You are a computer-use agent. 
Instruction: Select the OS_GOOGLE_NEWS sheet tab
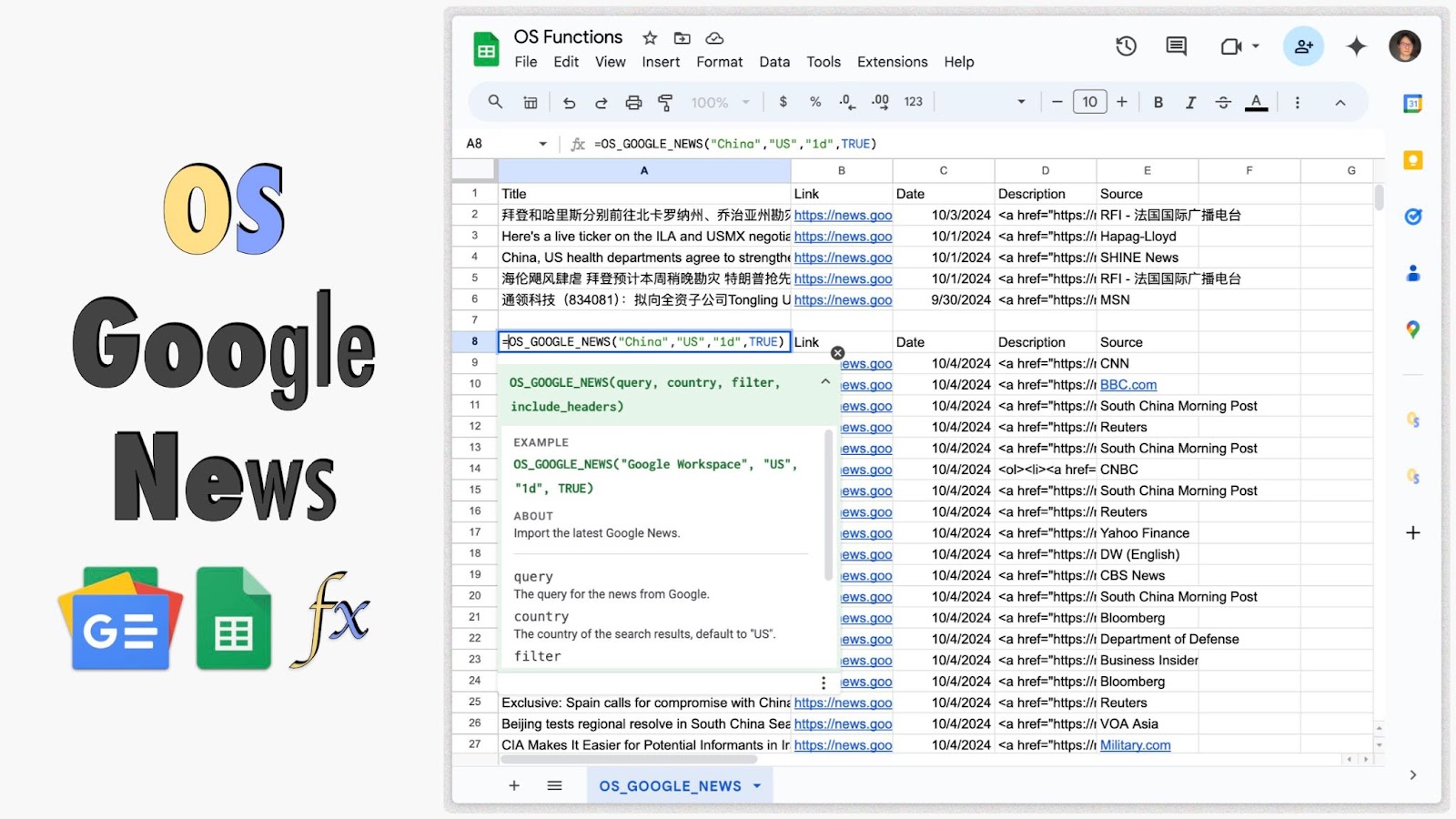tap(670, 786)
